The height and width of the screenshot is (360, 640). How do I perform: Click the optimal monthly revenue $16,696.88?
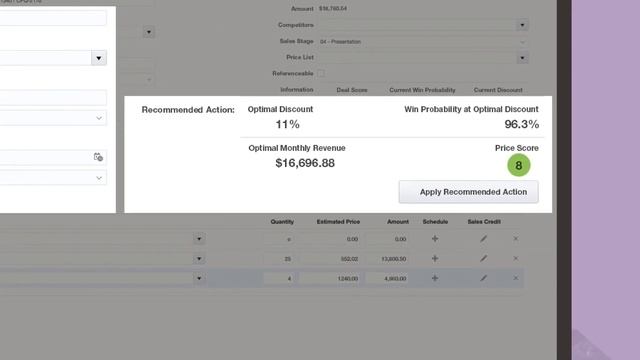pyautogui.click(x=305, y=163)
